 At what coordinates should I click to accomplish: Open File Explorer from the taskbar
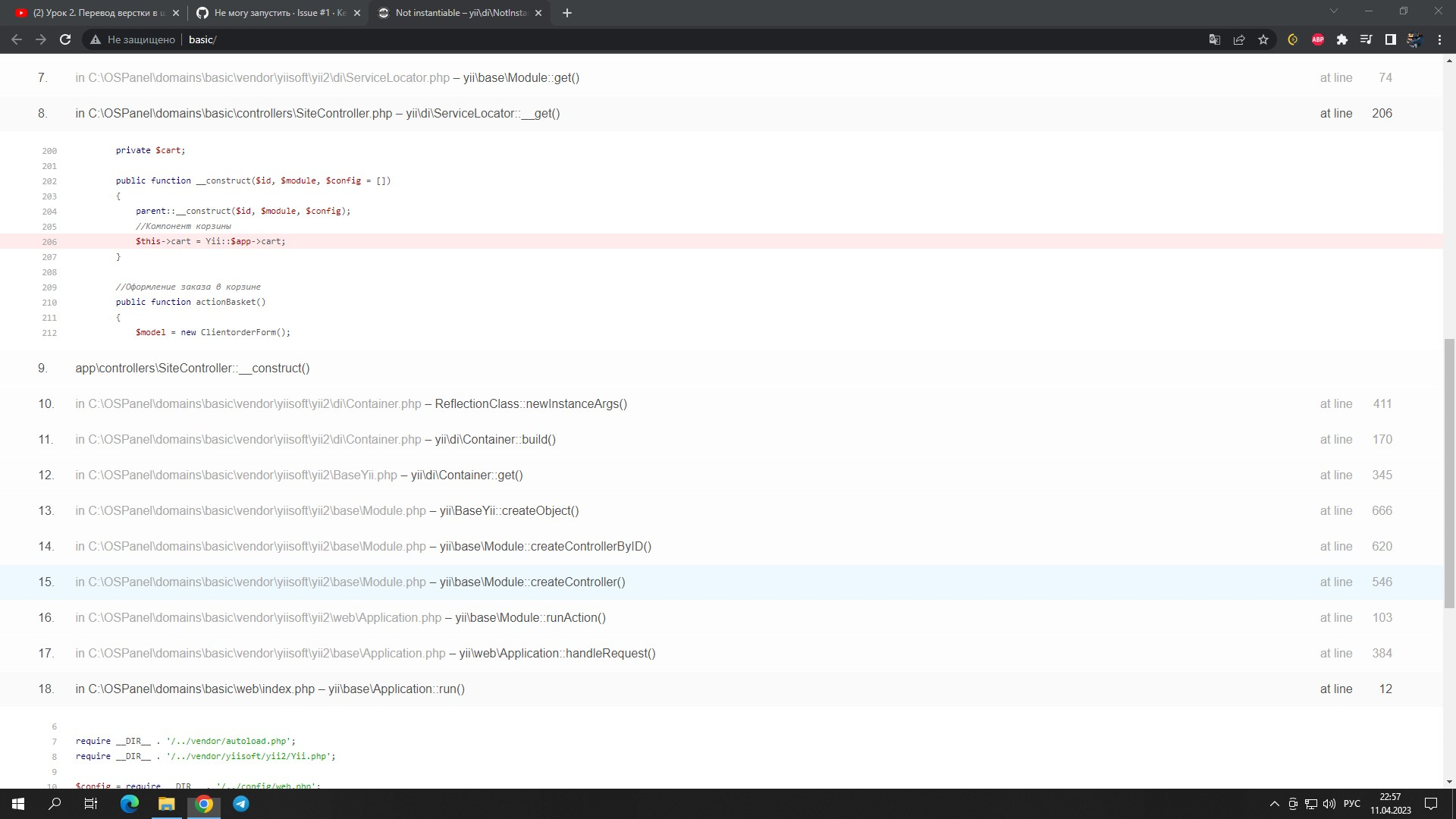[166, 803]
